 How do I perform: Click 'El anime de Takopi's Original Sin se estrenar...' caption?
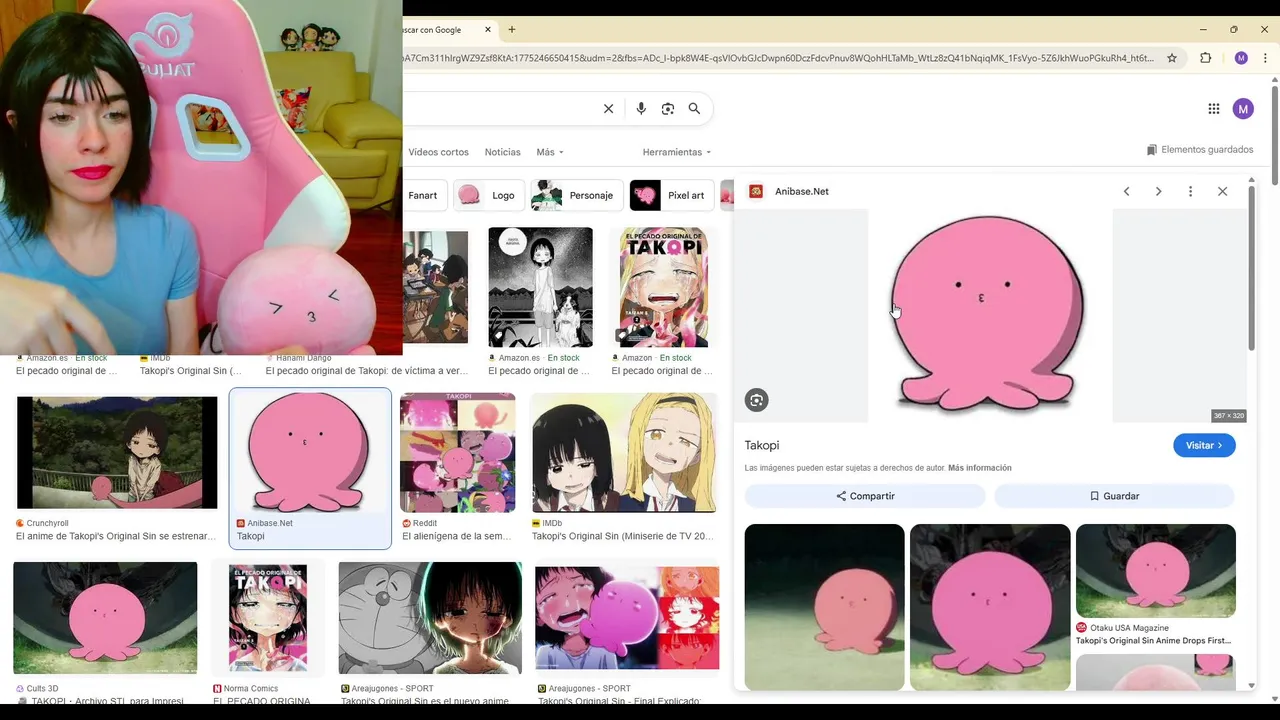coord(116,537)
